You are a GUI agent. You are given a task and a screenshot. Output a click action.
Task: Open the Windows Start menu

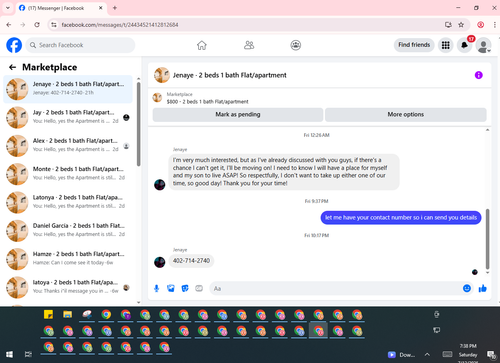click(9, 354)
